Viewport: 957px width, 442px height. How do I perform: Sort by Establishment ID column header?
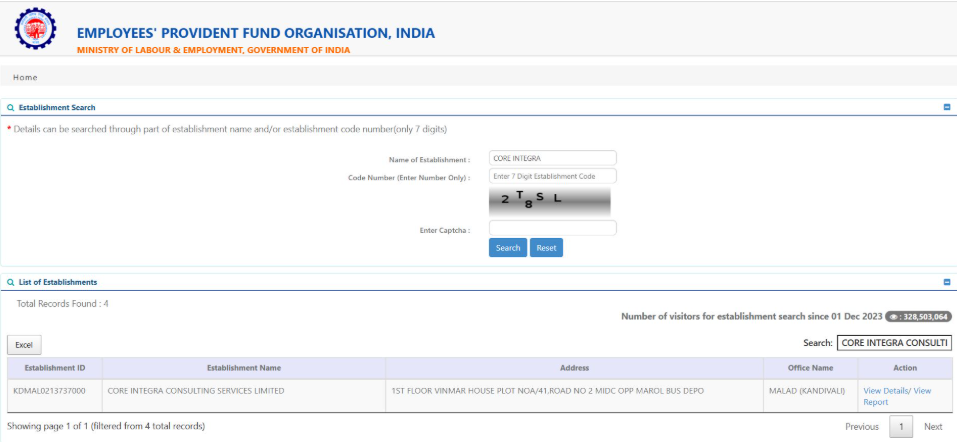(x=54, y=368)
